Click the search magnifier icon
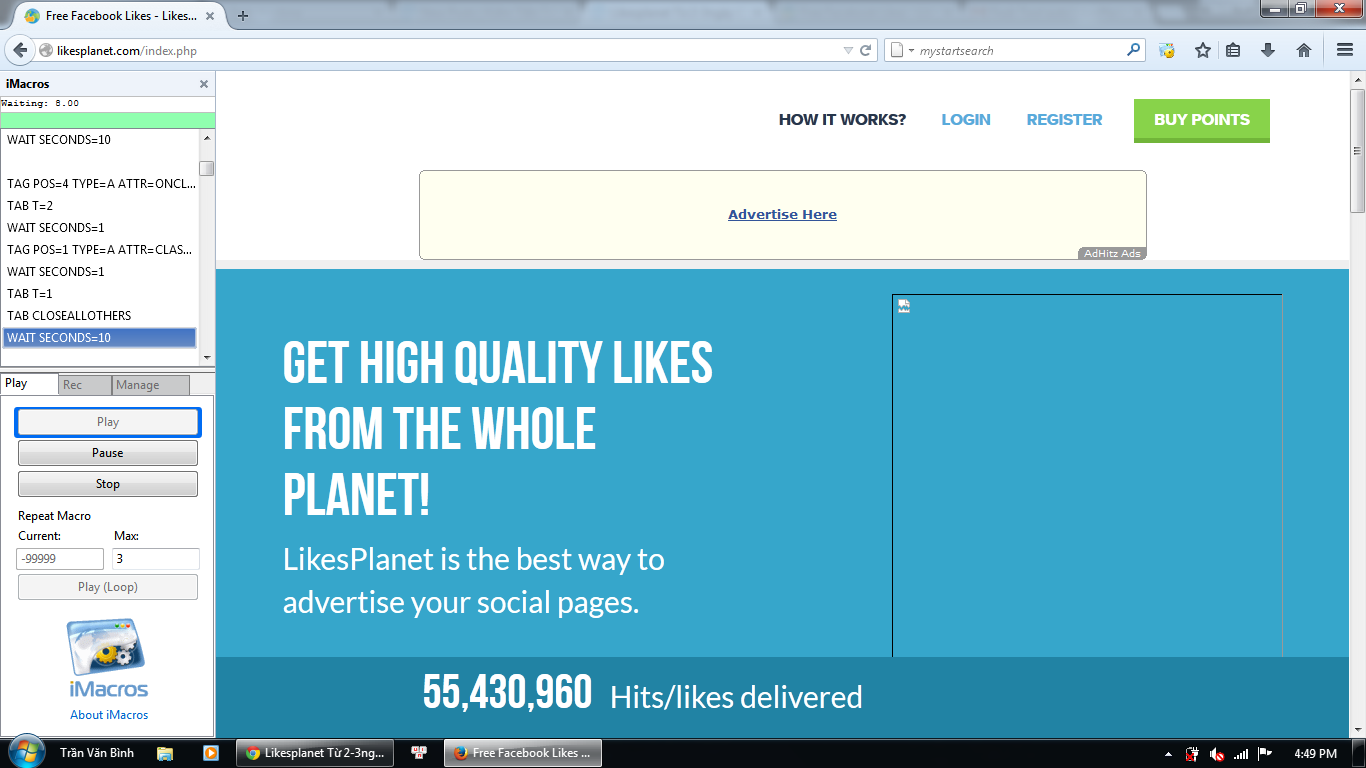Image resolution: width=1366 pixels, height=768 pixels. (x=1133, y=49)
